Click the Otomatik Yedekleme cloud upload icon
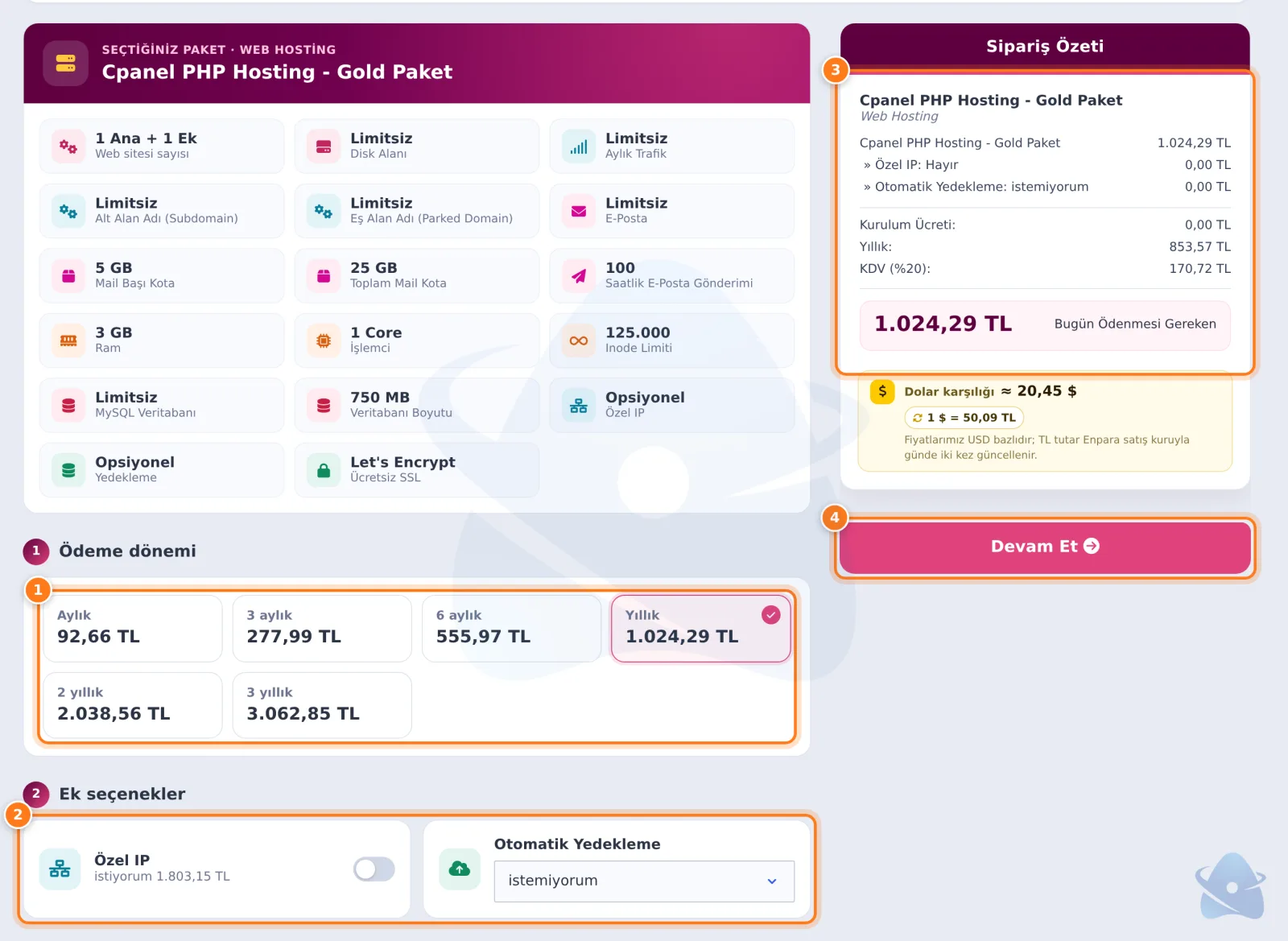 [460, 869]
